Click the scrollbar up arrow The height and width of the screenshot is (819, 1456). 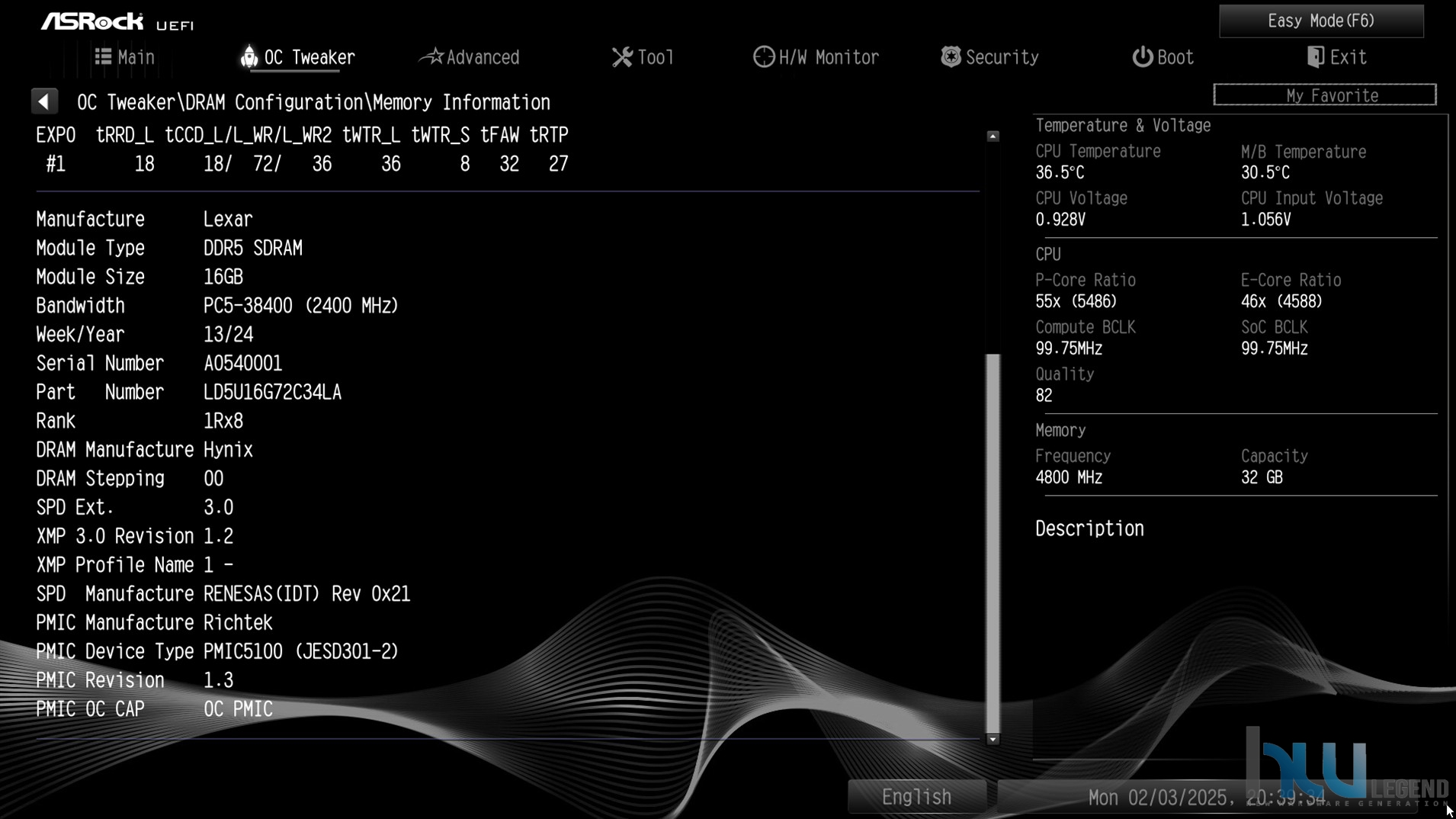993,136
